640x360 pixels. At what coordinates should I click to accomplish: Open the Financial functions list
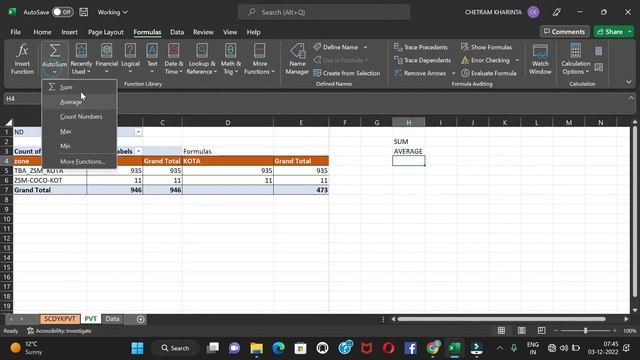click(107, 59)
